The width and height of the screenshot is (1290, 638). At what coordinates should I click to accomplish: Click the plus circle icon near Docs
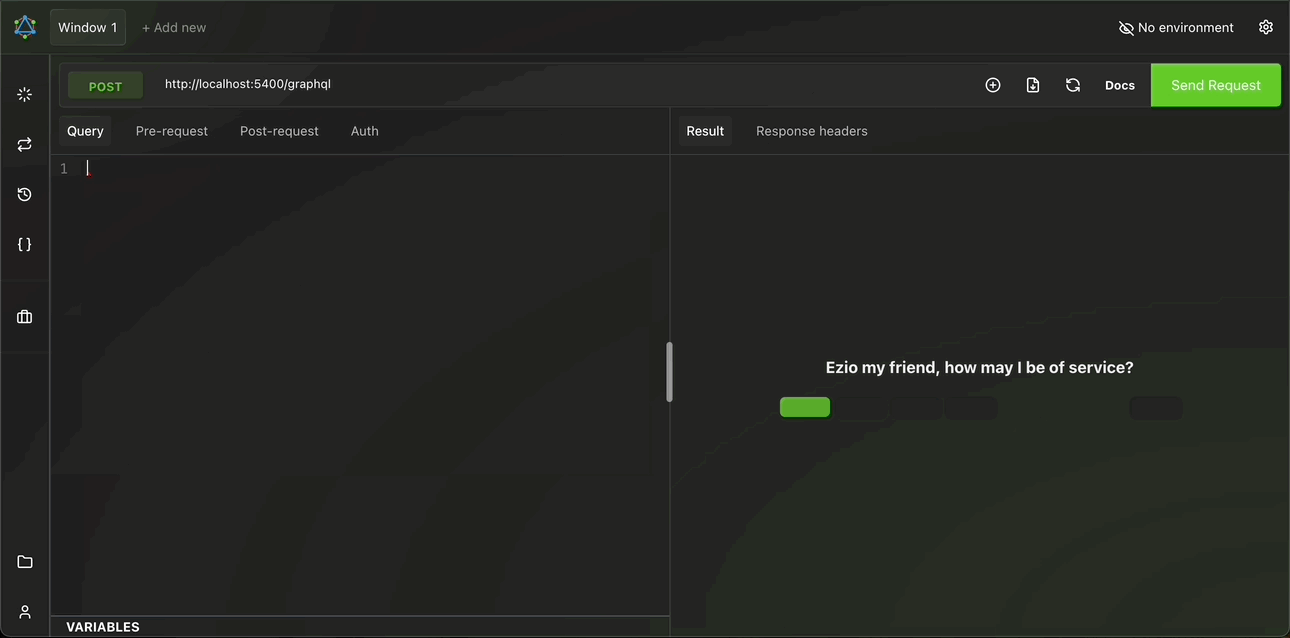tap(993, 85)
